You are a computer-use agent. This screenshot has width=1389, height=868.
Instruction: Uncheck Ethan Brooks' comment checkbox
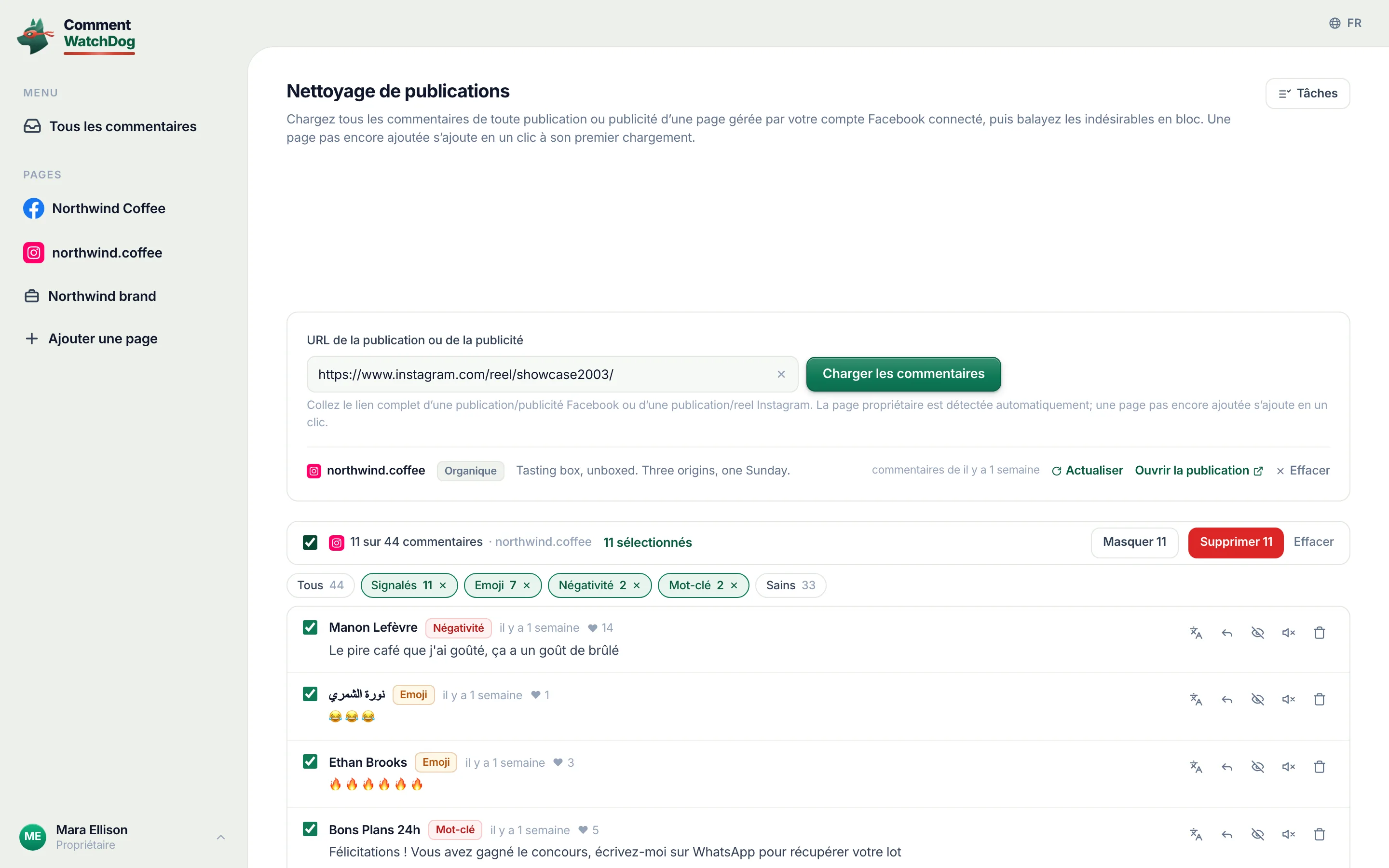[x=310, y=762]
